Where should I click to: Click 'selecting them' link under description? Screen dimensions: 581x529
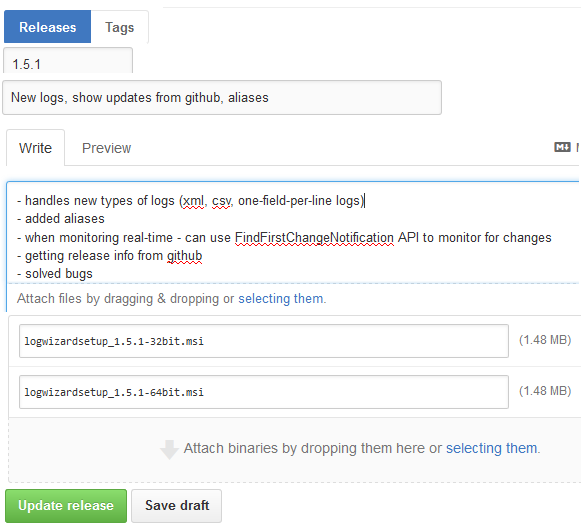click(x=280, y=299)
